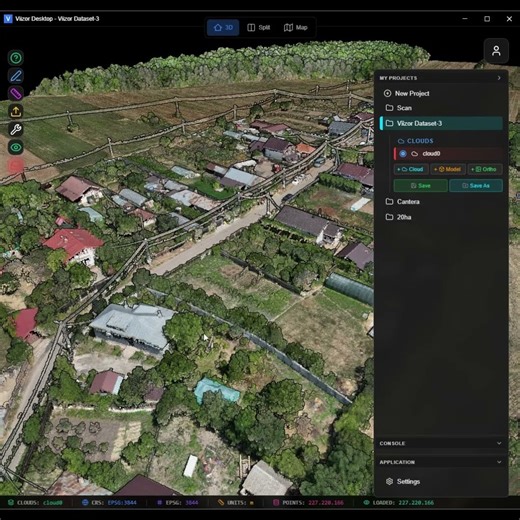
Task: Click the APPLICATION section label
Action: (397, 462)
